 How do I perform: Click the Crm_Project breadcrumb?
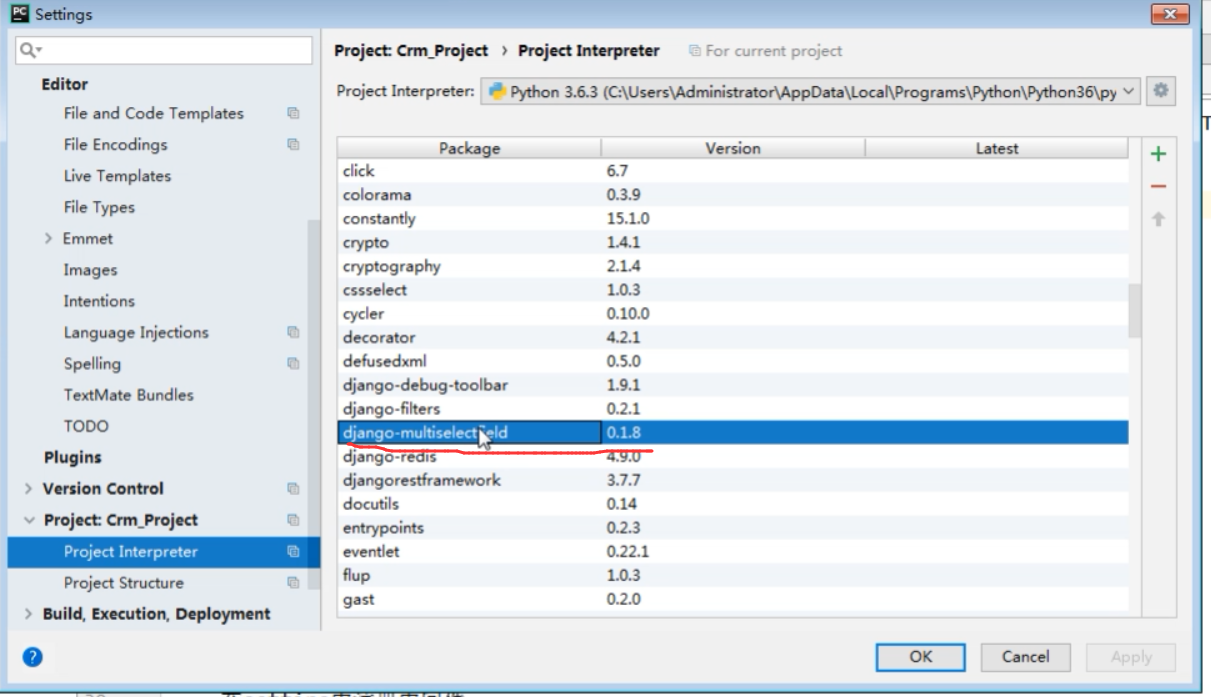[x=411, y=50]
